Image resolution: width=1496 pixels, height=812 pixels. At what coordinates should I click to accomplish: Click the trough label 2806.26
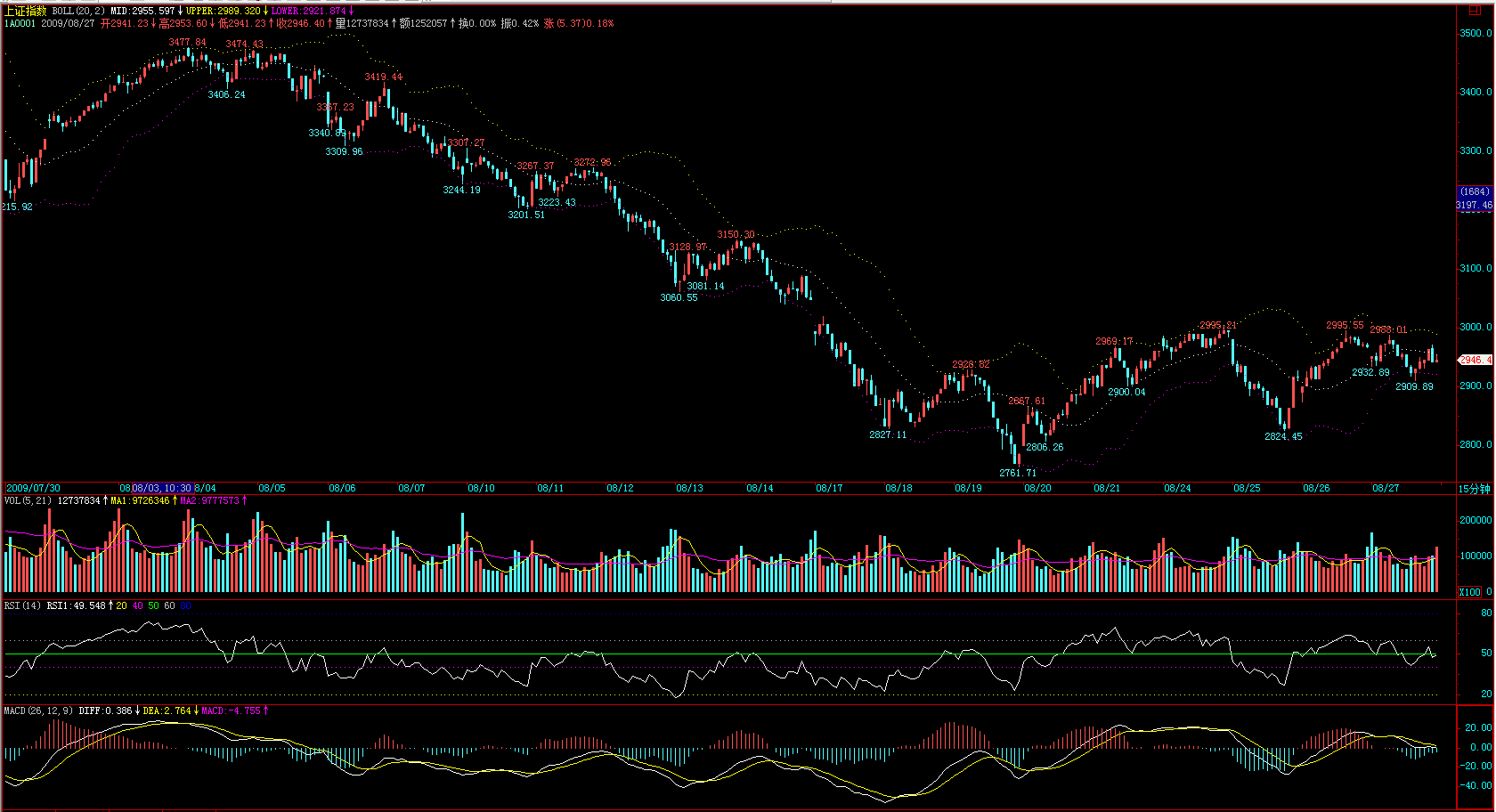1045,447
